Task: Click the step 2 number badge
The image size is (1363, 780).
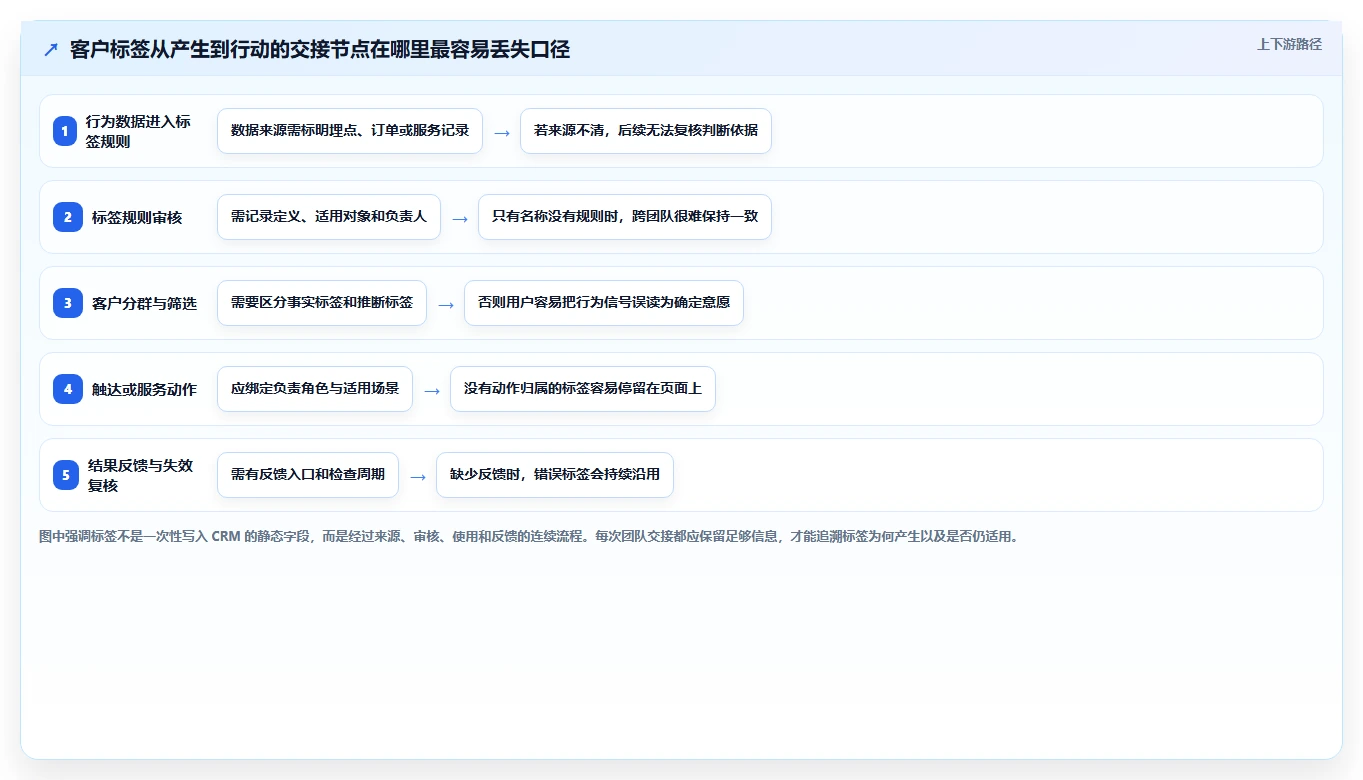Action: (x=68, y=217)
